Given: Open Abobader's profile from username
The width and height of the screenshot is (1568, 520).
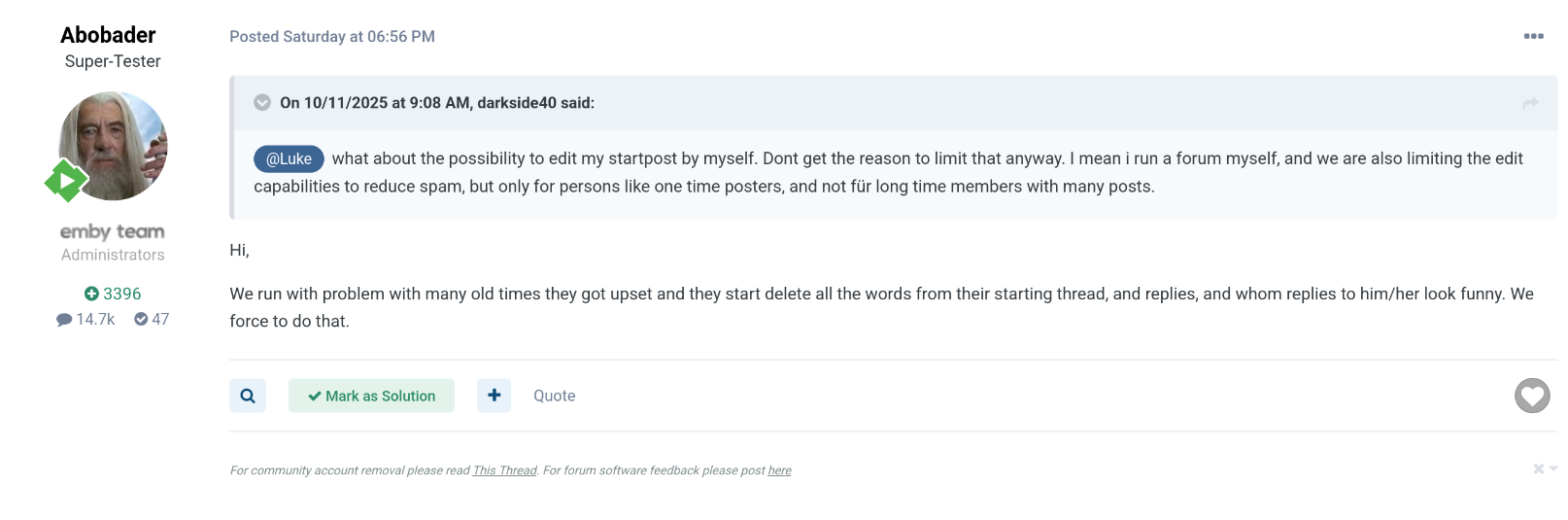Looking at the screenshot, I should [x=108, y=35].
